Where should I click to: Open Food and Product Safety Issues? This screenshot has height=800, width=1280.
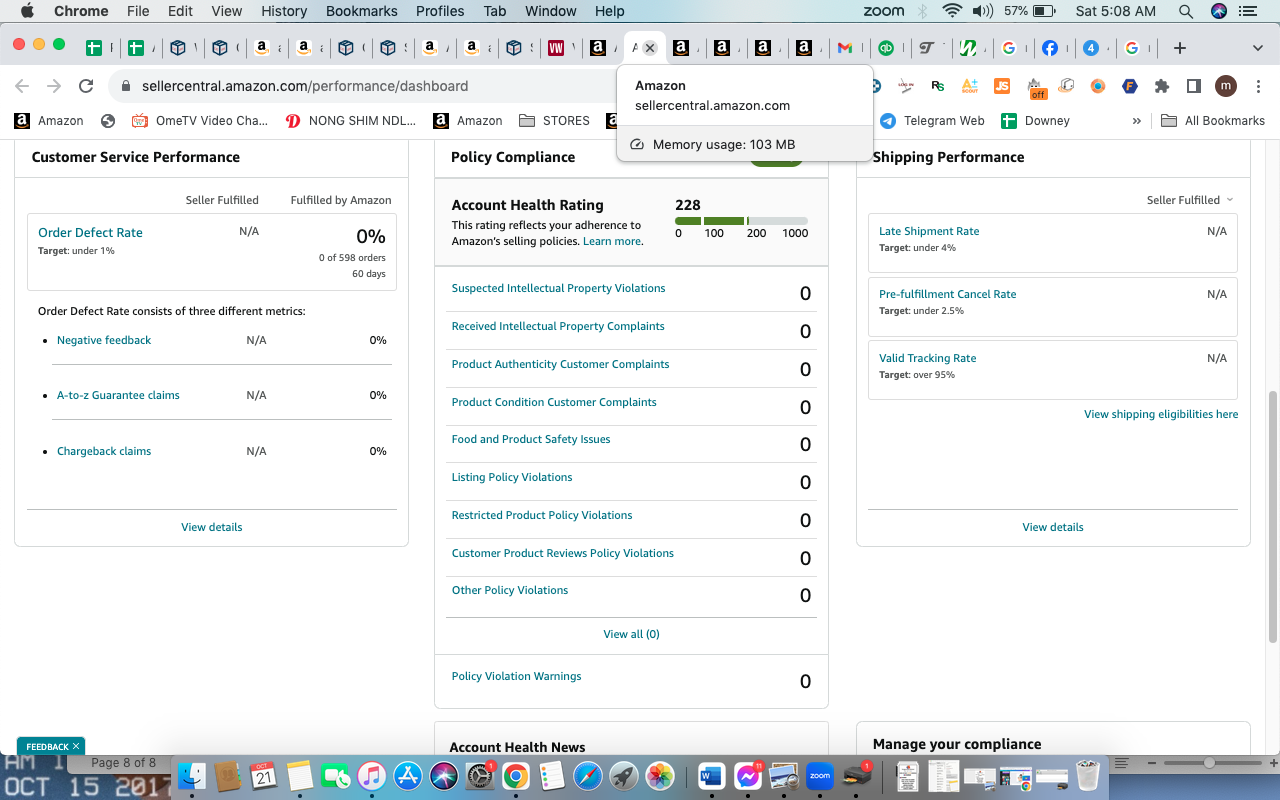(x=531, y=439)
